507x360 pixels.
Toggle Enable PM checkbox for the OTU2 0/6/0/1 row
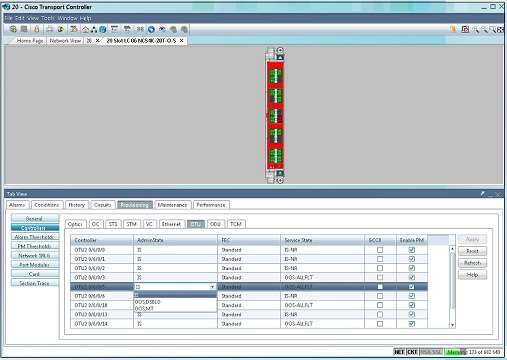[412, 259]
